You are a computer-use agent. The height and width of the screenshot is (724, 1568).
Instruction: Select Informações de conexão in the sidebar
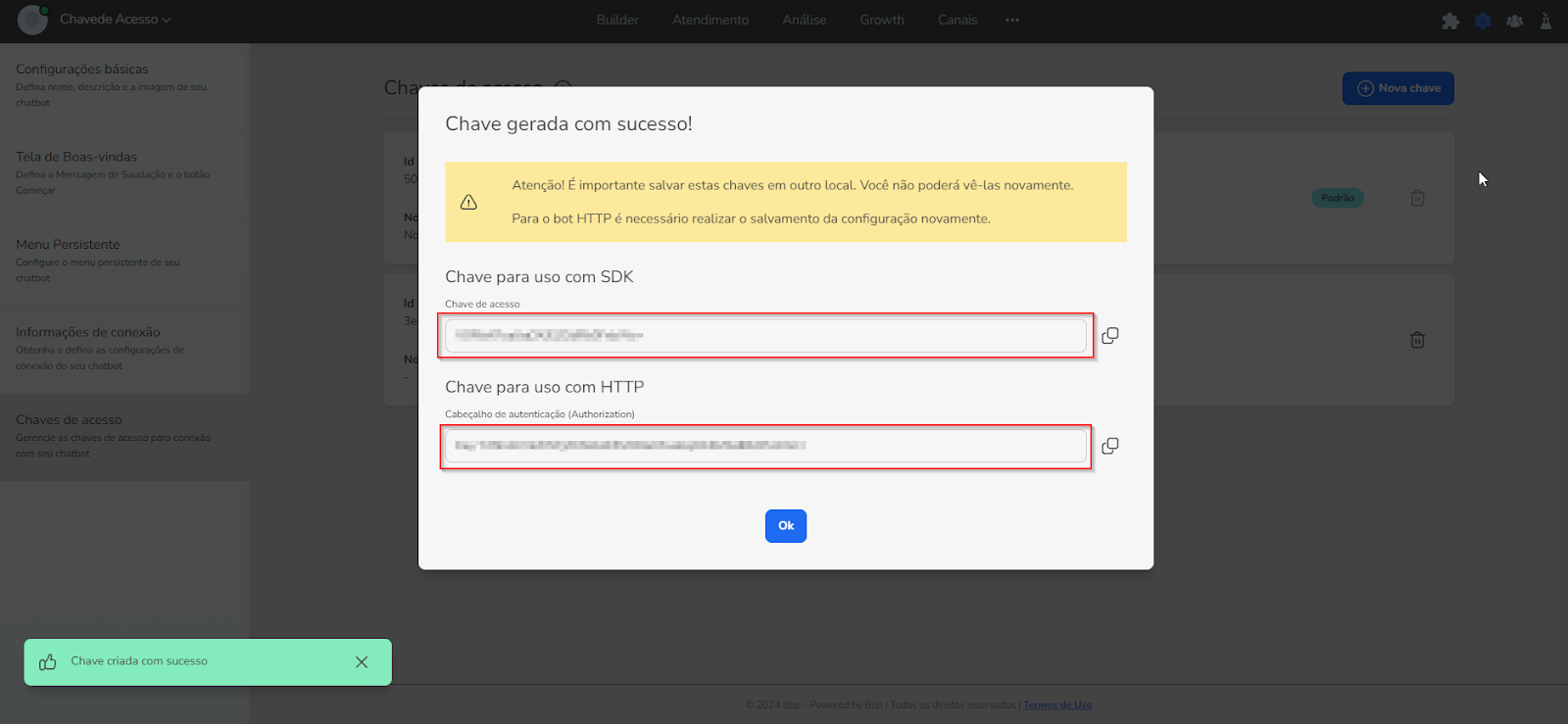click(88, 333)
